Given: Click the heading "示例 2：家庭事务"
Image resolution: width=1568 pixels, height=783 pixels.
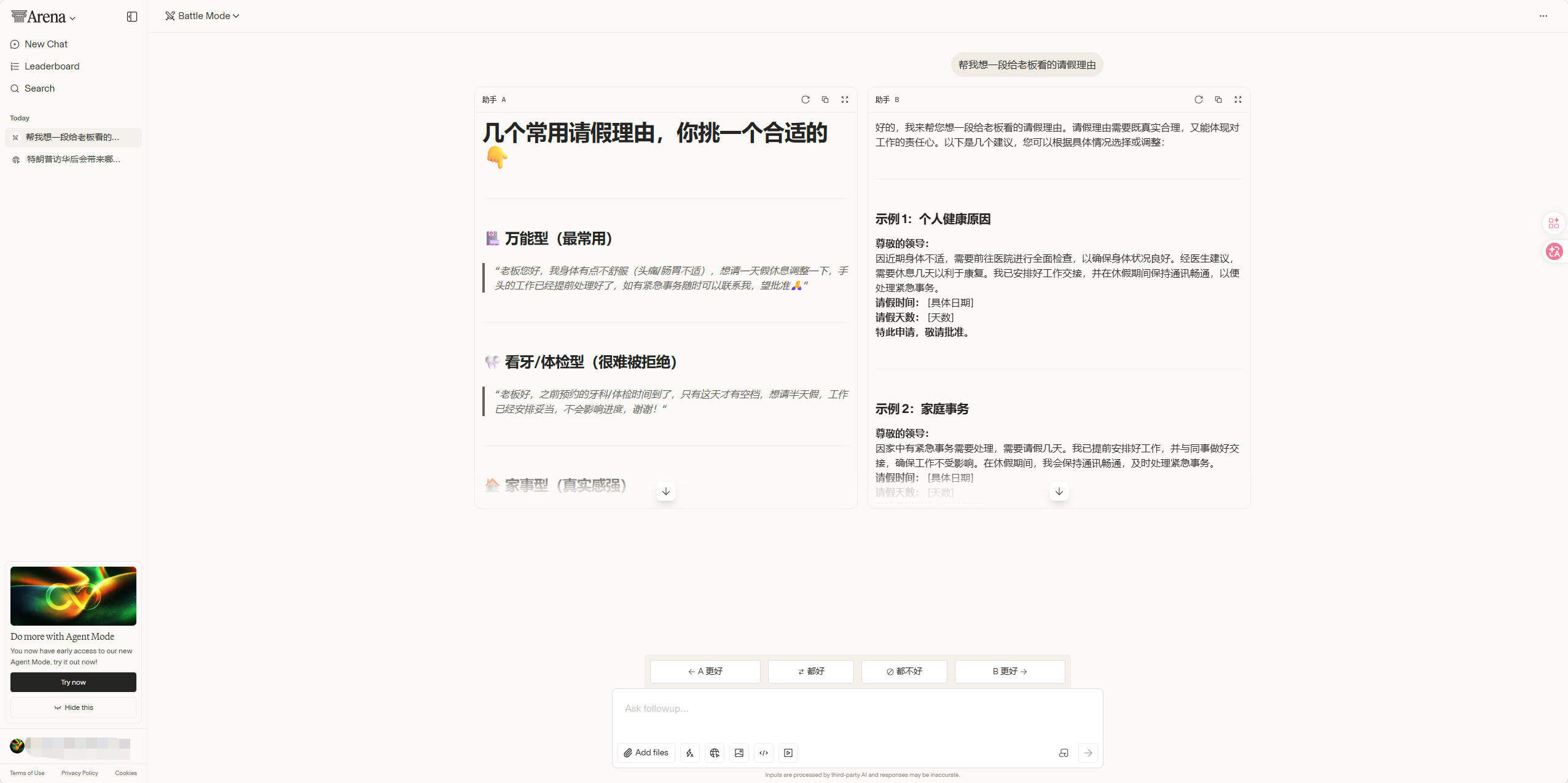Looking at the screenshot, I should point(922,409).
